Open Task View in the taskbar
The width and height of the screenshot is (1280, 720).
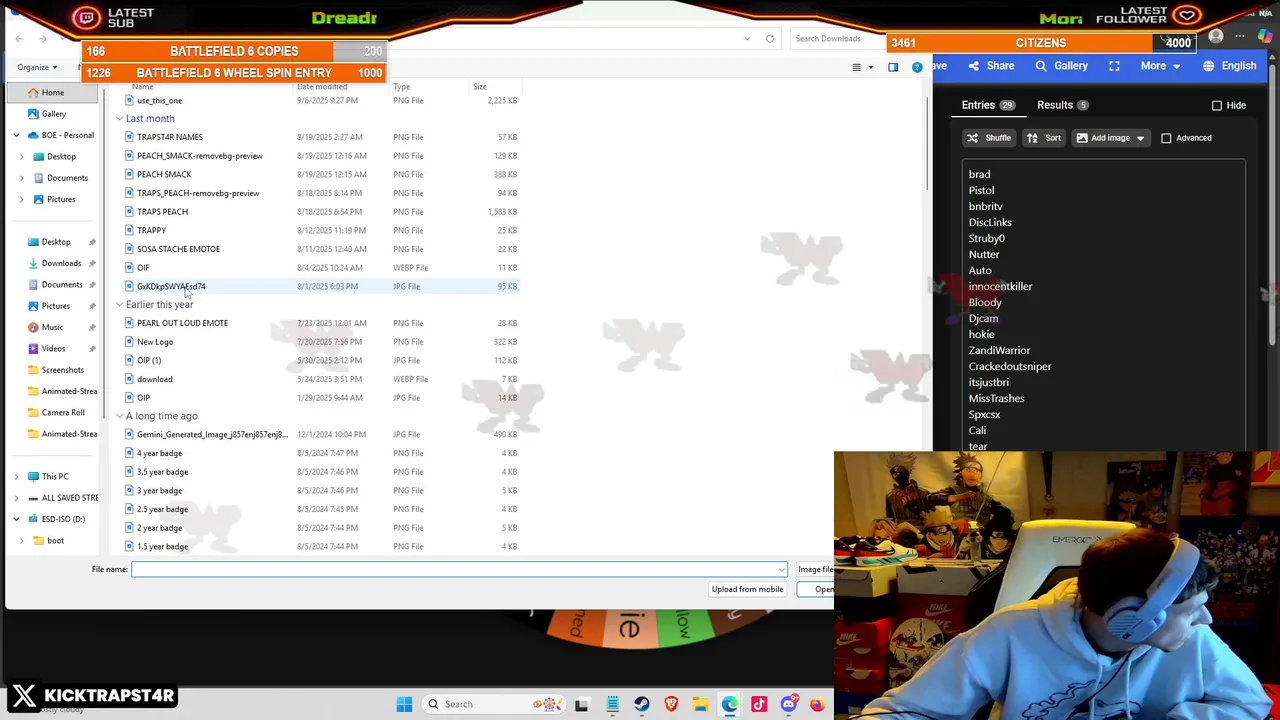[582, 704]
